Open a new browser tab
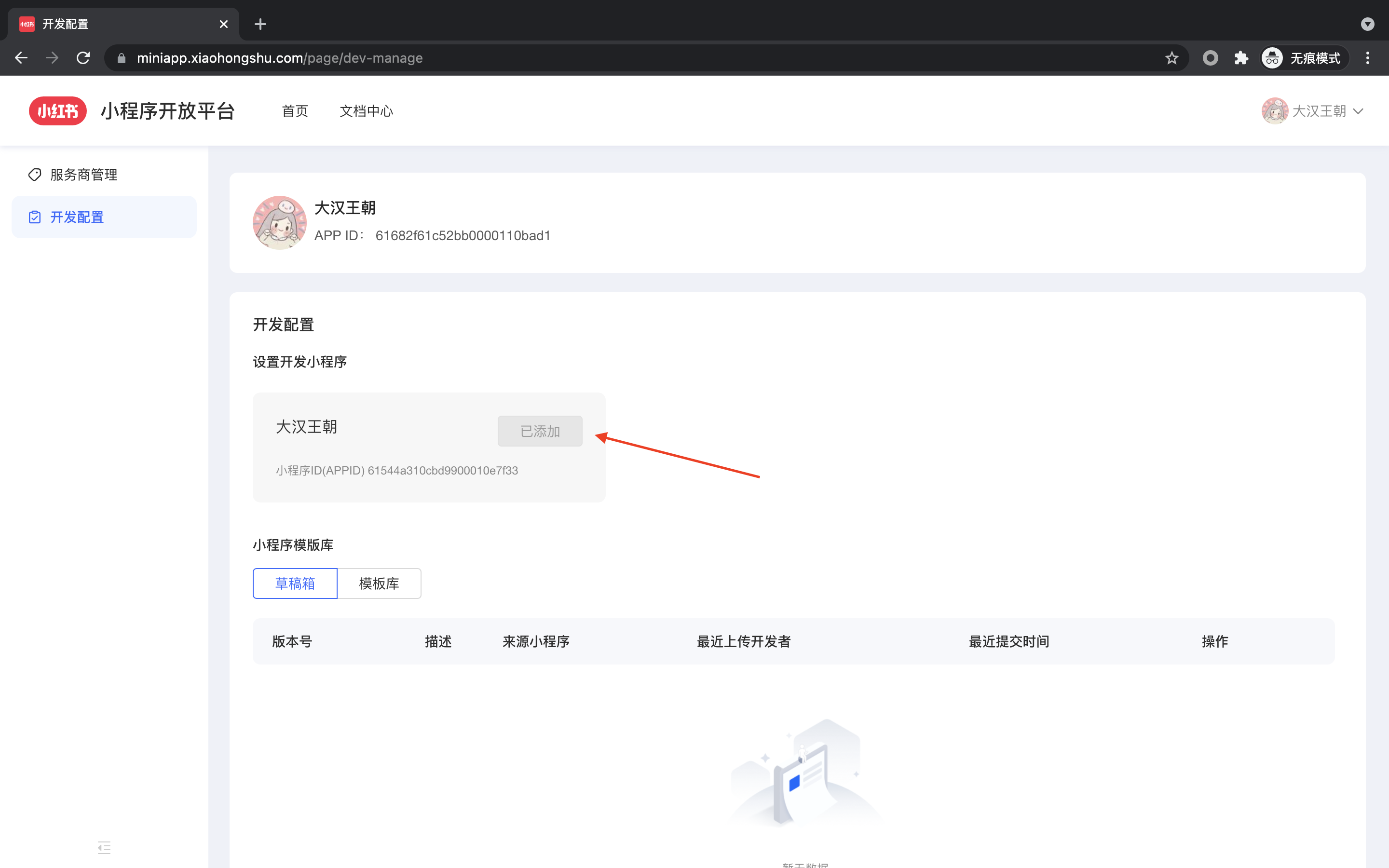This screenshot has height=868, width=1389. (x=260, y=24)
